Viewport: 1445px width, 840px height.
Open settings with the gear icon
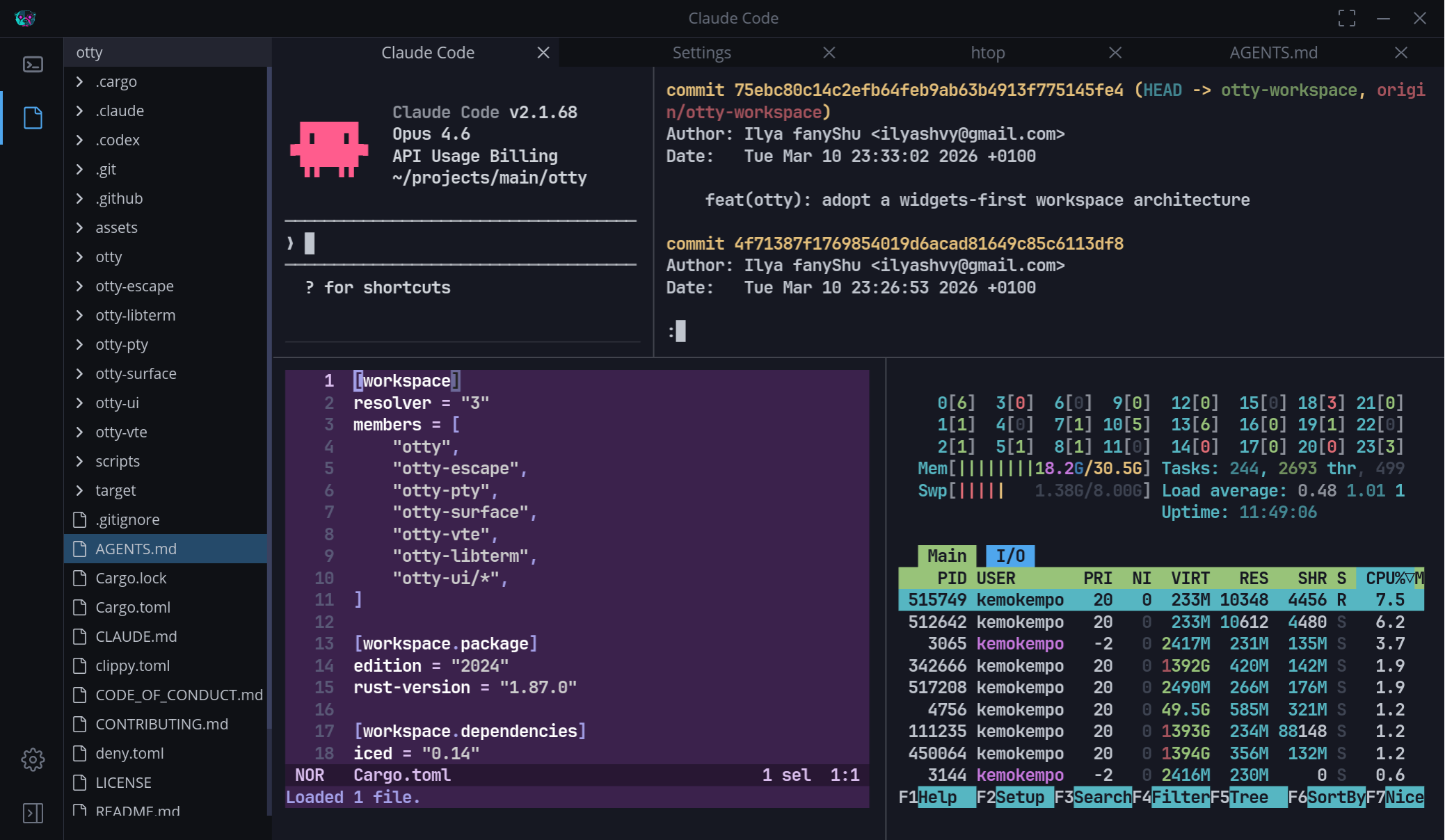click(x=33, y=759)
